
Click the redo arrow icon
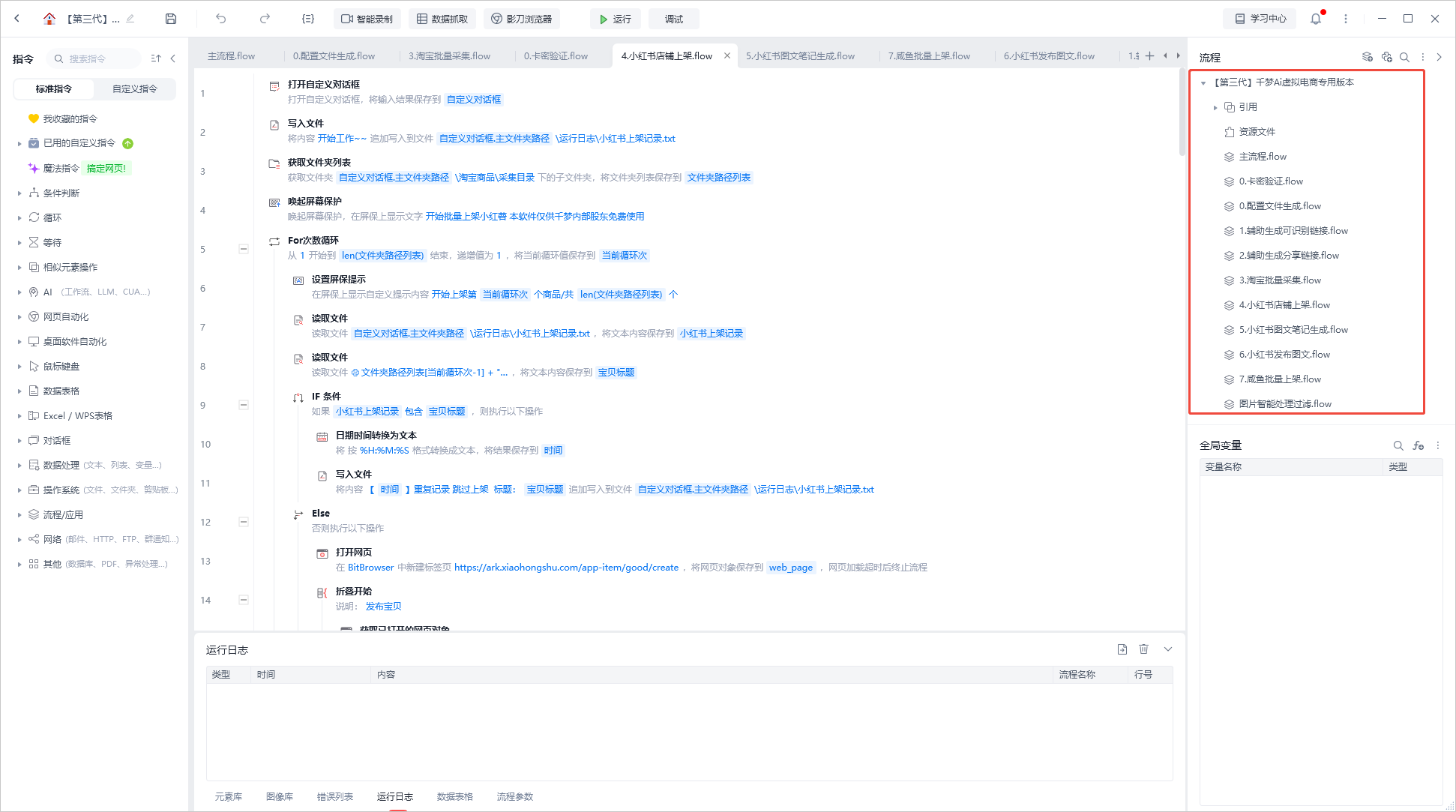point(265,19)
